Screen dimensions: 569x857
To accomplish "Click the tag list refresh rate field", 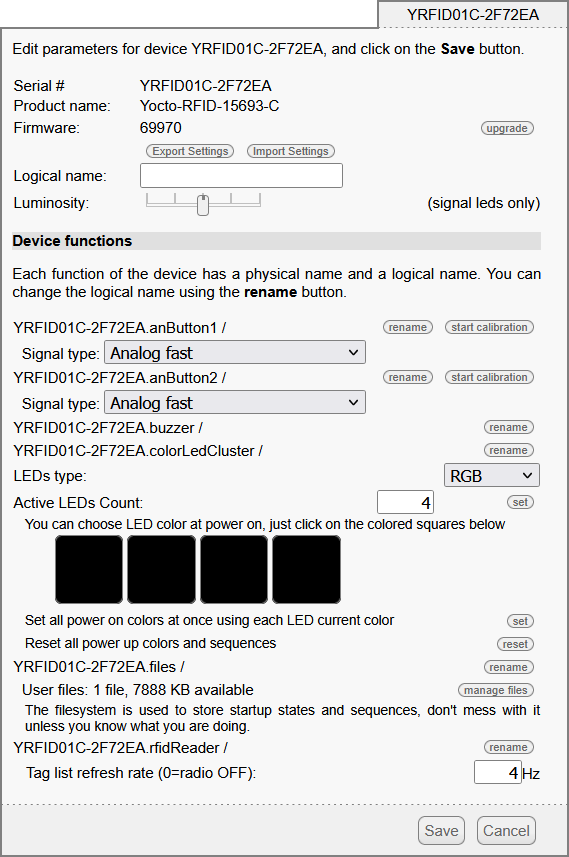I will pyautogui.click(x=497, y=772).
